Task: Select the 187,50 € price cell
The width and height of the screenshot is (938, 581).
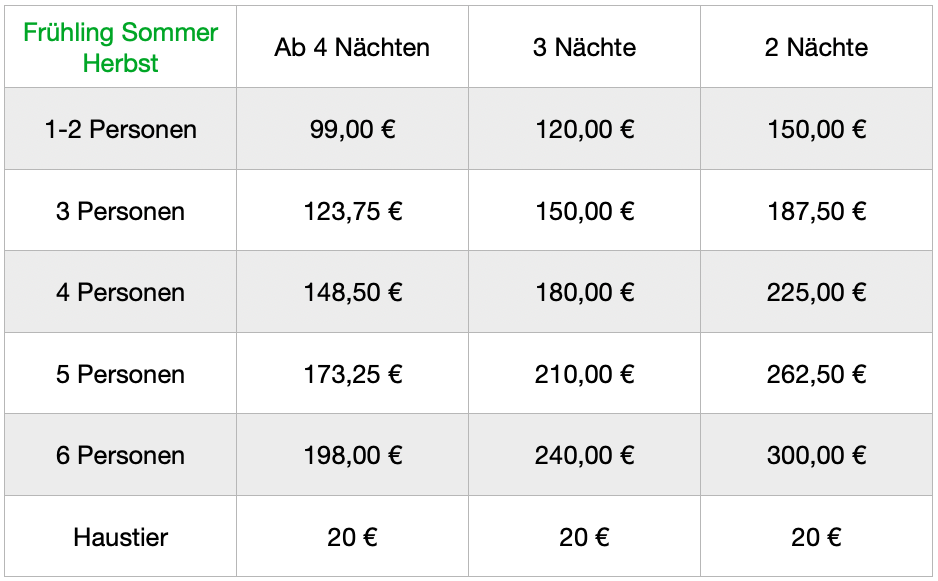Action: [x=816, y=211]
